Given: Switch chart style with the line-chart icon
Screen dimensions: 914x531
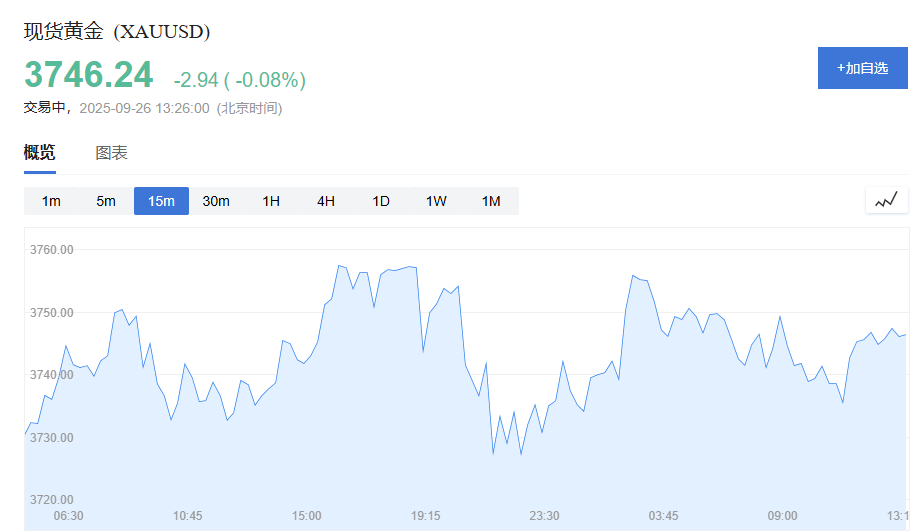Looking at the screenshot, I should (886, 201).
